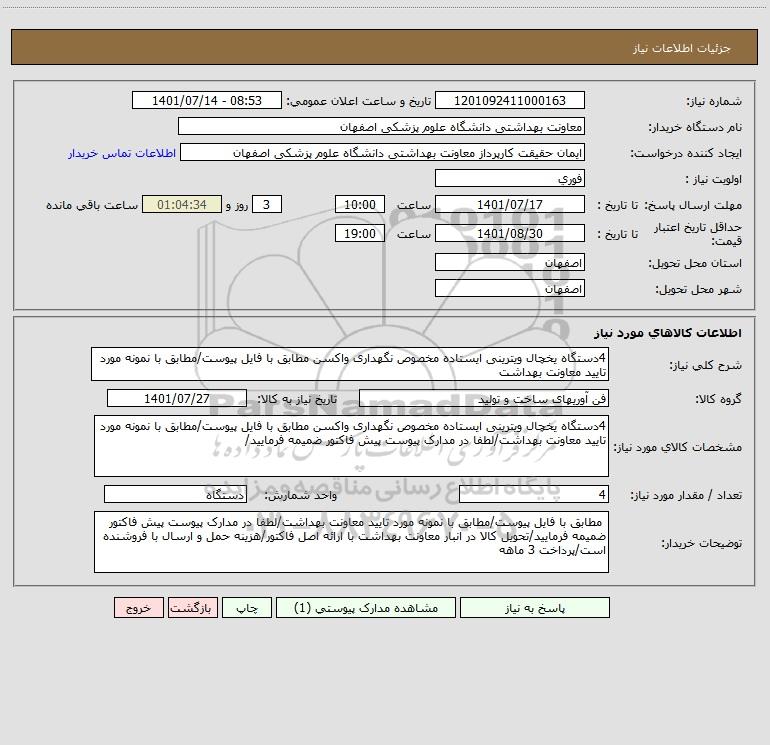Click the جزئیات اطلاعات نیاز header title
Image resolution: width=770 pixels, height=745 pixels.
tap(682, 48)
